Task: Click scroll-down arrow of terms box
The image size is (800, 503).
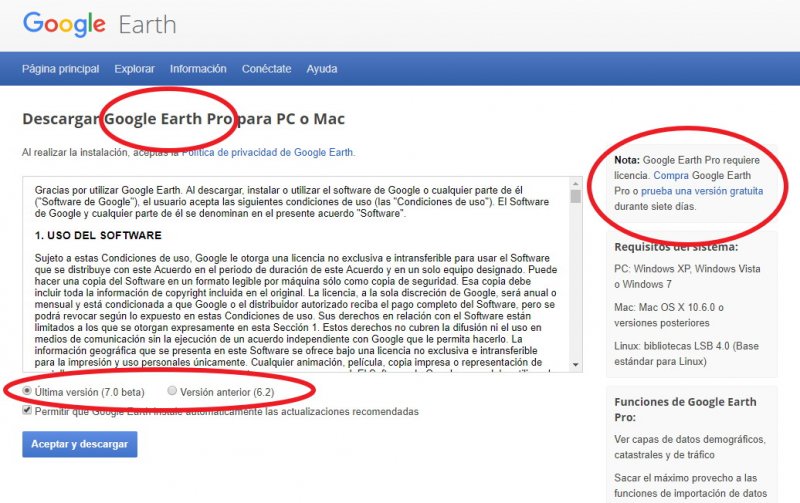Action: coord(576,364)
